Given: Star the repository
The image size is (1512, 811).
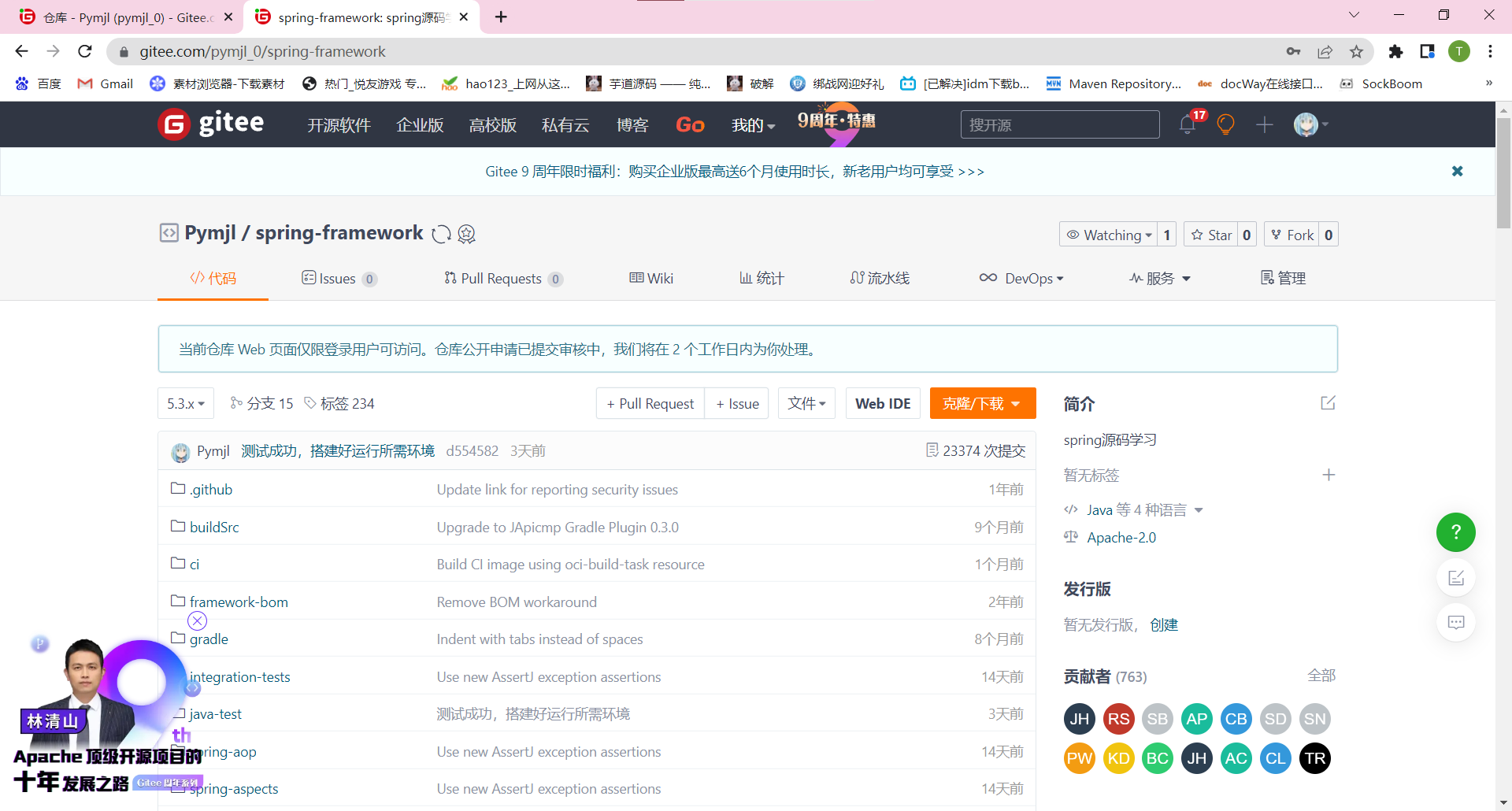Looking at the screenshot, I should coord(1211,235).
